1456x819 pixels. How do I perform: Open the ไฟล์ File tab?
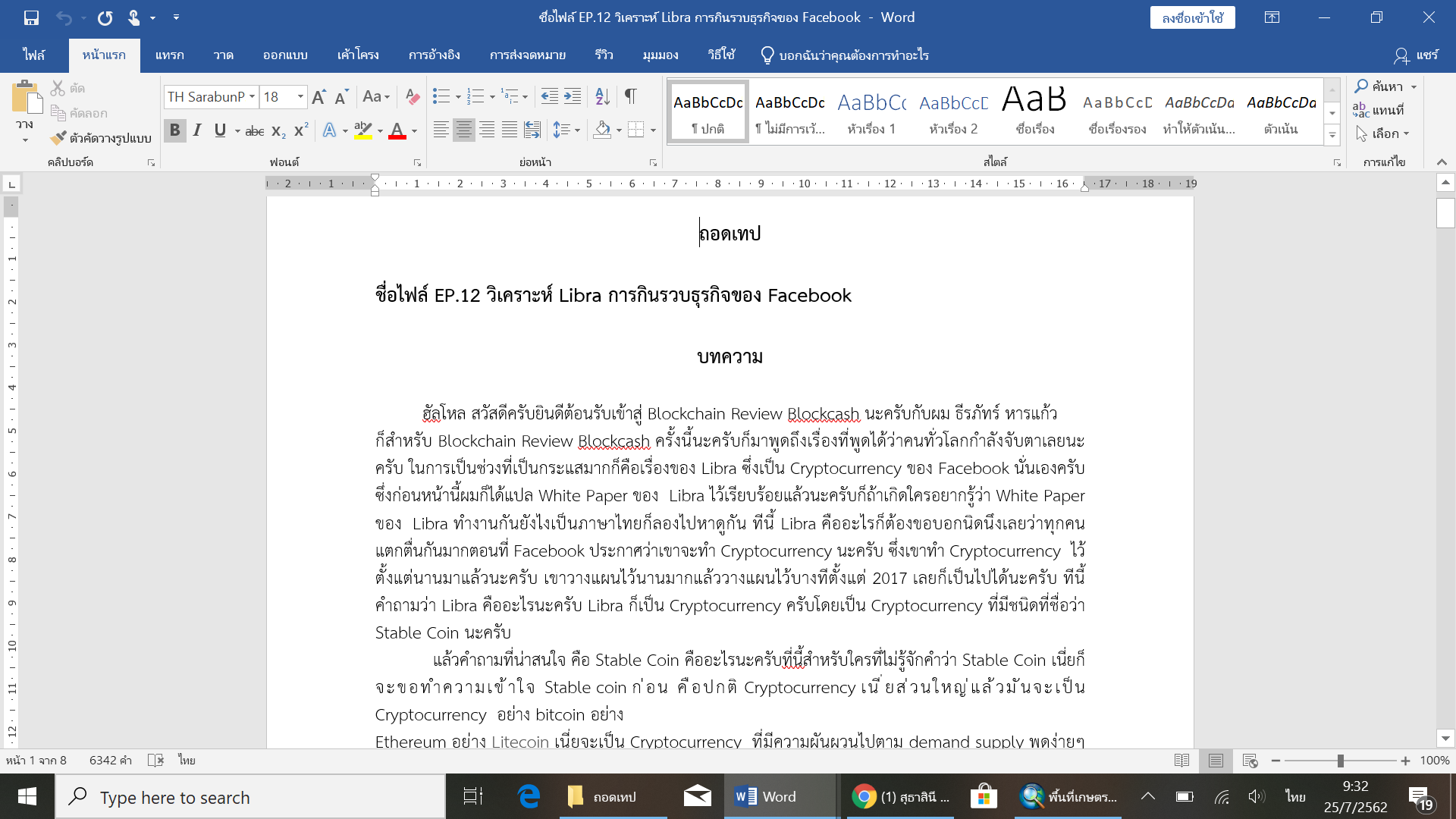[33, 55]
